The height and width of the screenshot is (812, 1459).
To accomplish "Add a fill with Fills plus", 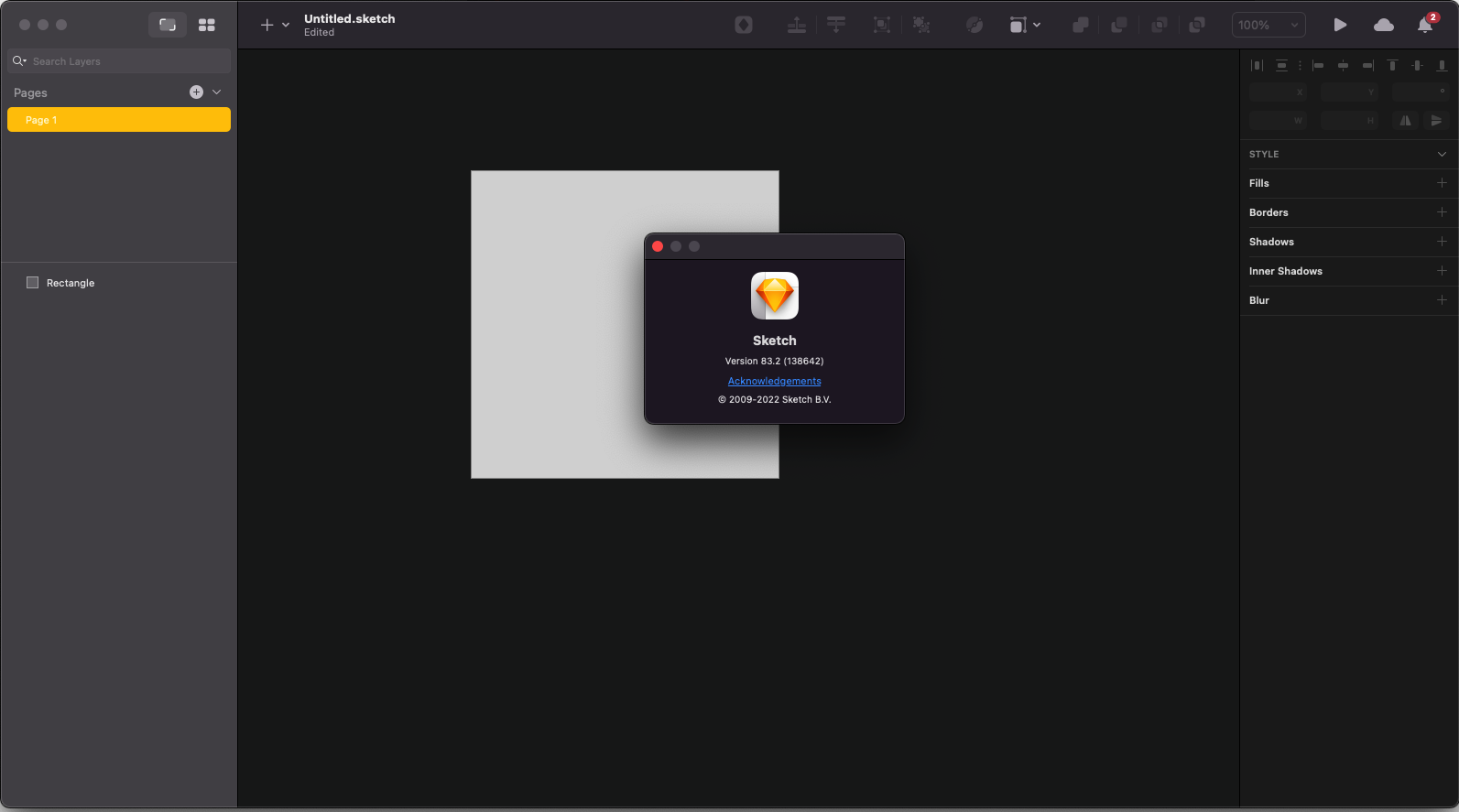I will (x=1442, y=183).
